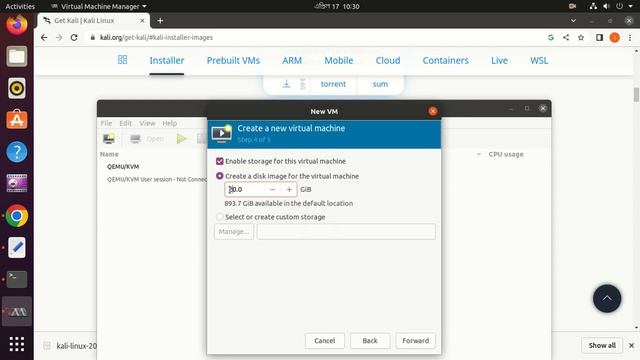Image resolution: width=640 pixels, height=360 pixels.
Task: Launch Google Chrome from dock
Action: [x=17, y=216]
